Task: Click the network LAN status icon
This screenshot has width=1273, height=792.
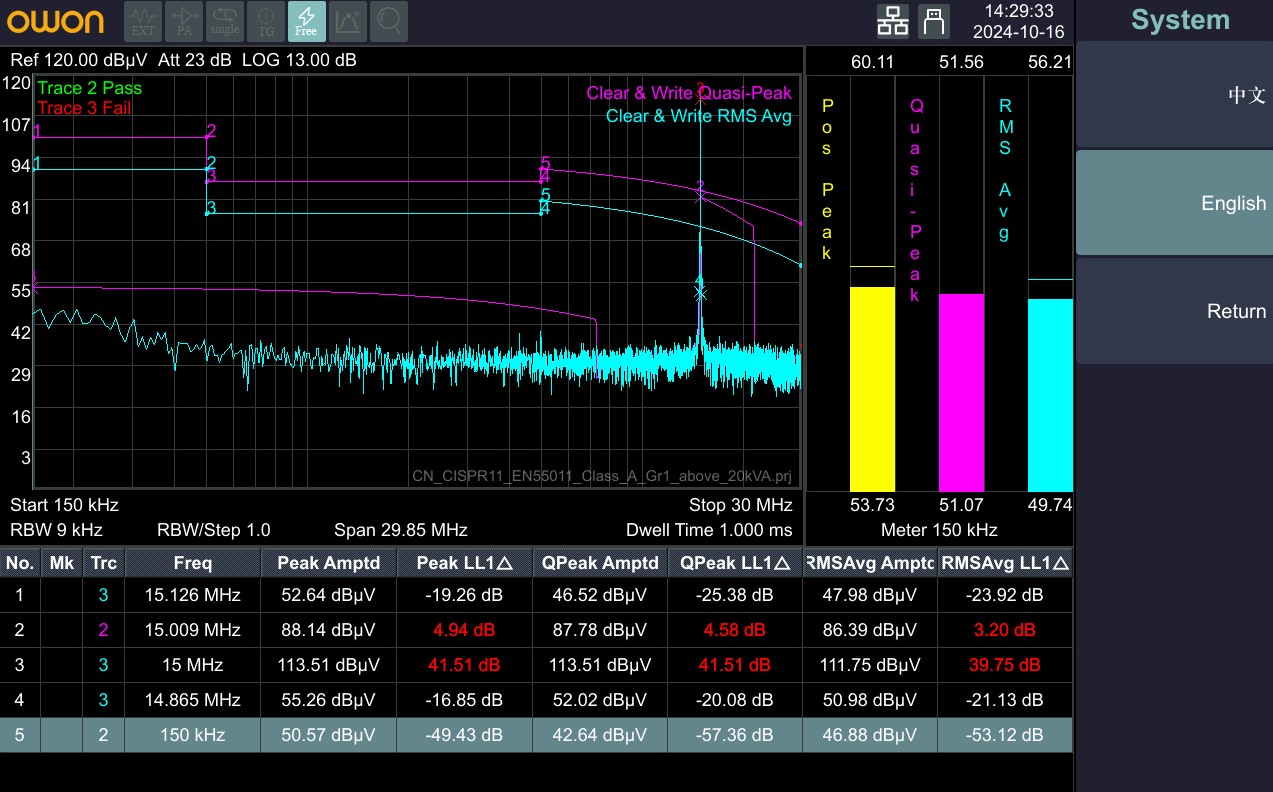Action: tap(892, 20)
